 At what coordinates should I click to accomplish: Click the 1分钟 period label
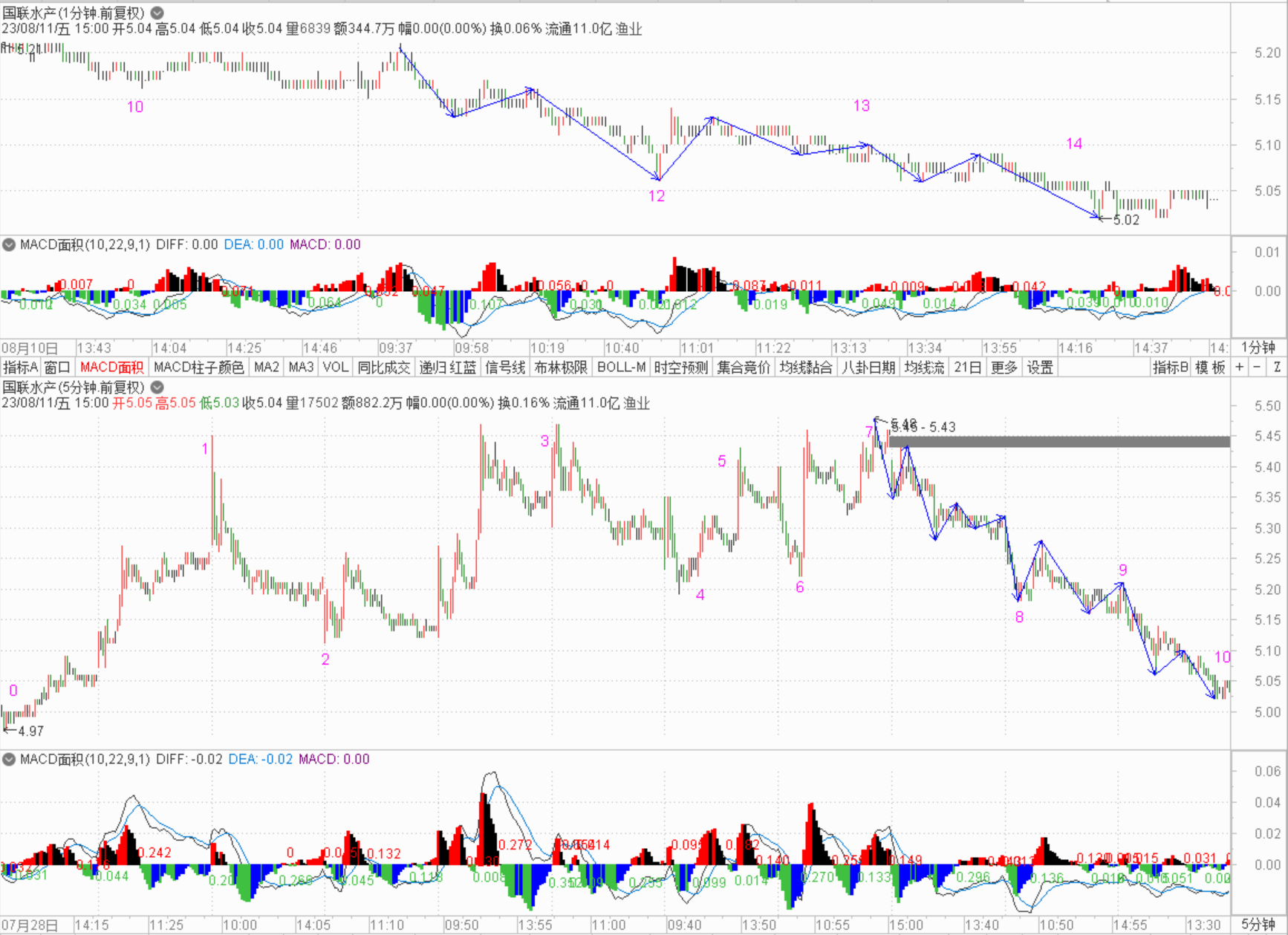click(1258, 347)
